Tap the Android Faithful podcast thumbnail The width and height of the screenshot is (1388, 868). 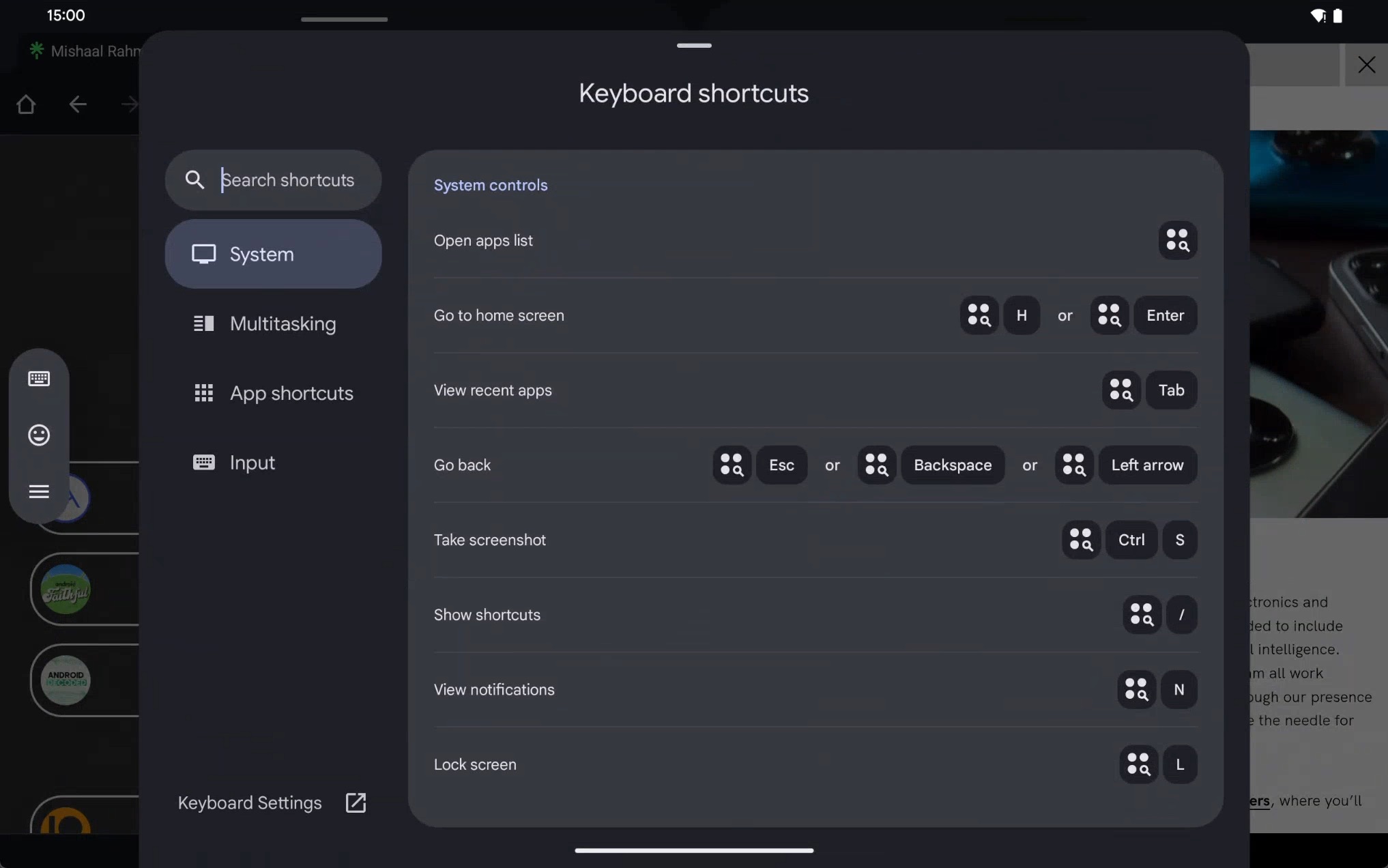pos(66,589)
